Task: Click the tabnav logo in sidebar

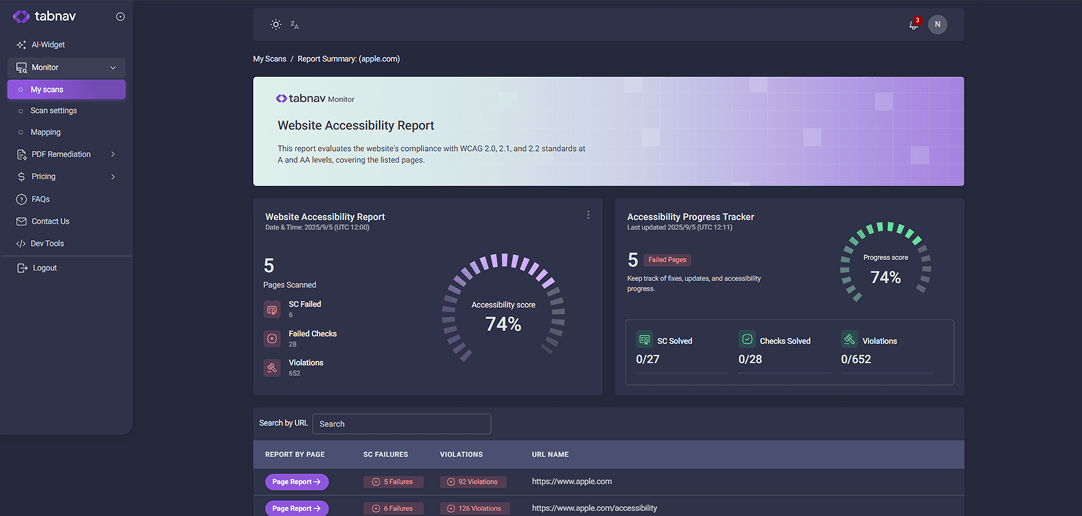Action: point(45,17)
